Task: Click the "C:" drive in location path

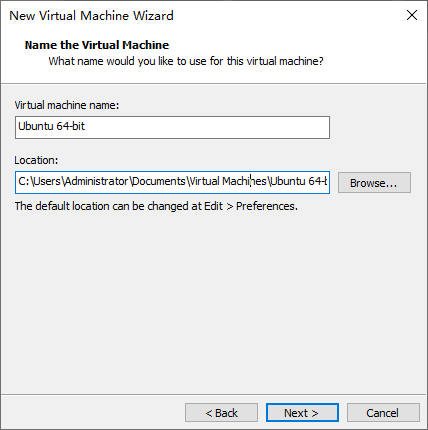Action: (x=24, y=181)
